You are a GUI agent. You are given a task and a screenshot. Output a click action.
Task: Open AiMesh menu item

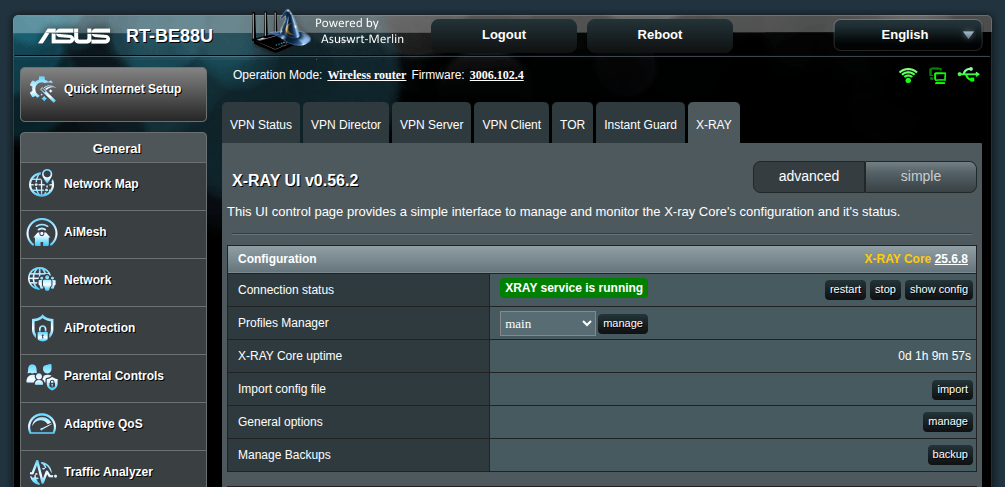[x=113, y=235]
